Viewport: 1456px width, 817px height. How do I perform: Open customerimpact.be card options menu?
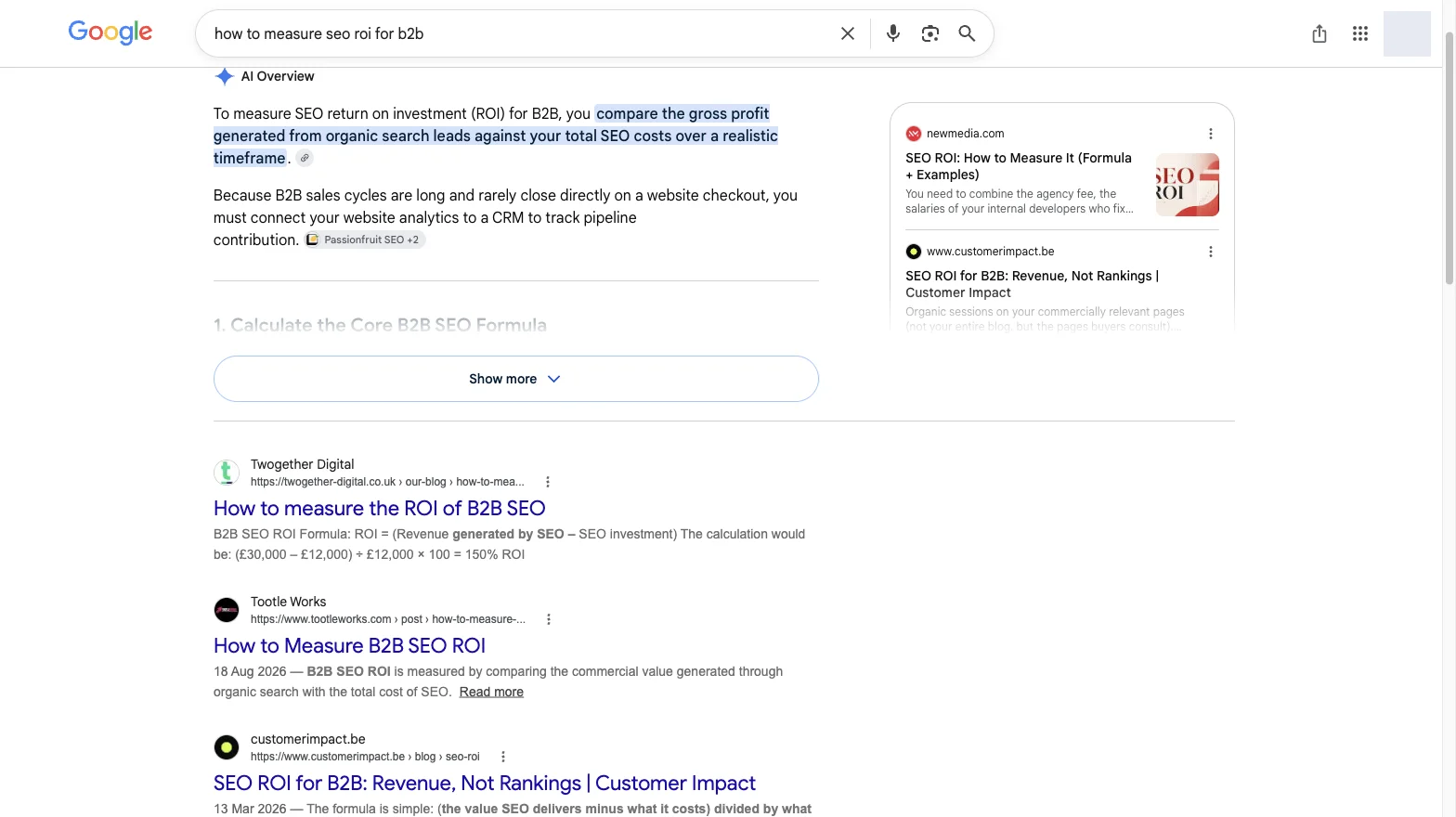tap(1211, 252)
